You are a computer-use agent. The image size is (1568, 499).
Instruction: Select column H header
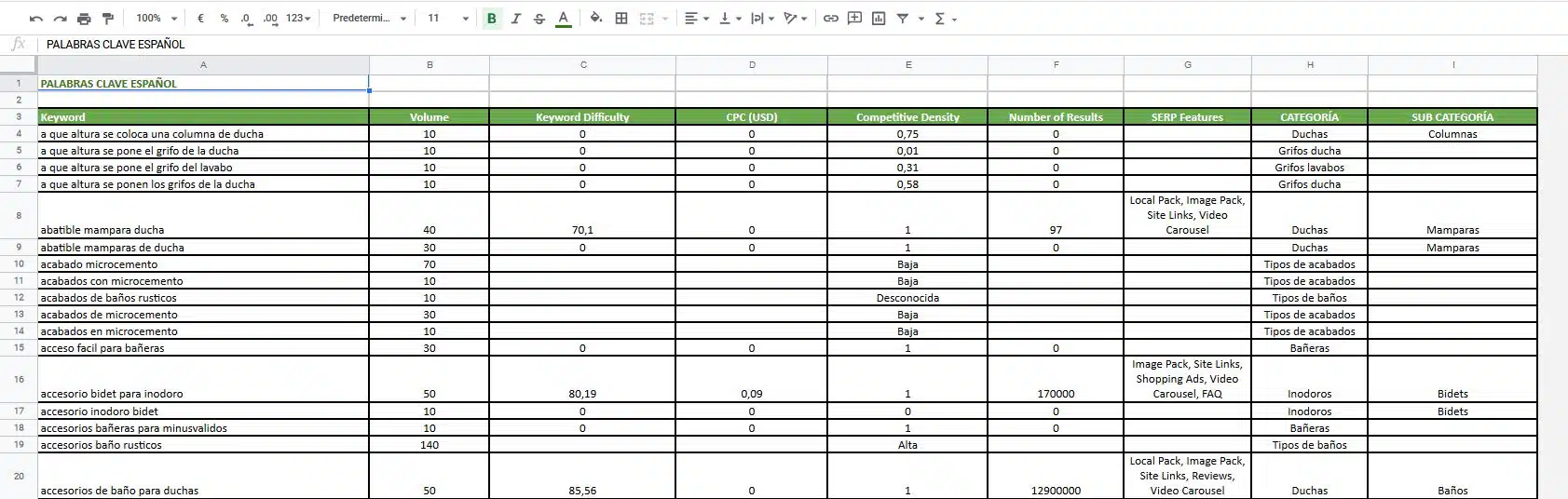1310,65
